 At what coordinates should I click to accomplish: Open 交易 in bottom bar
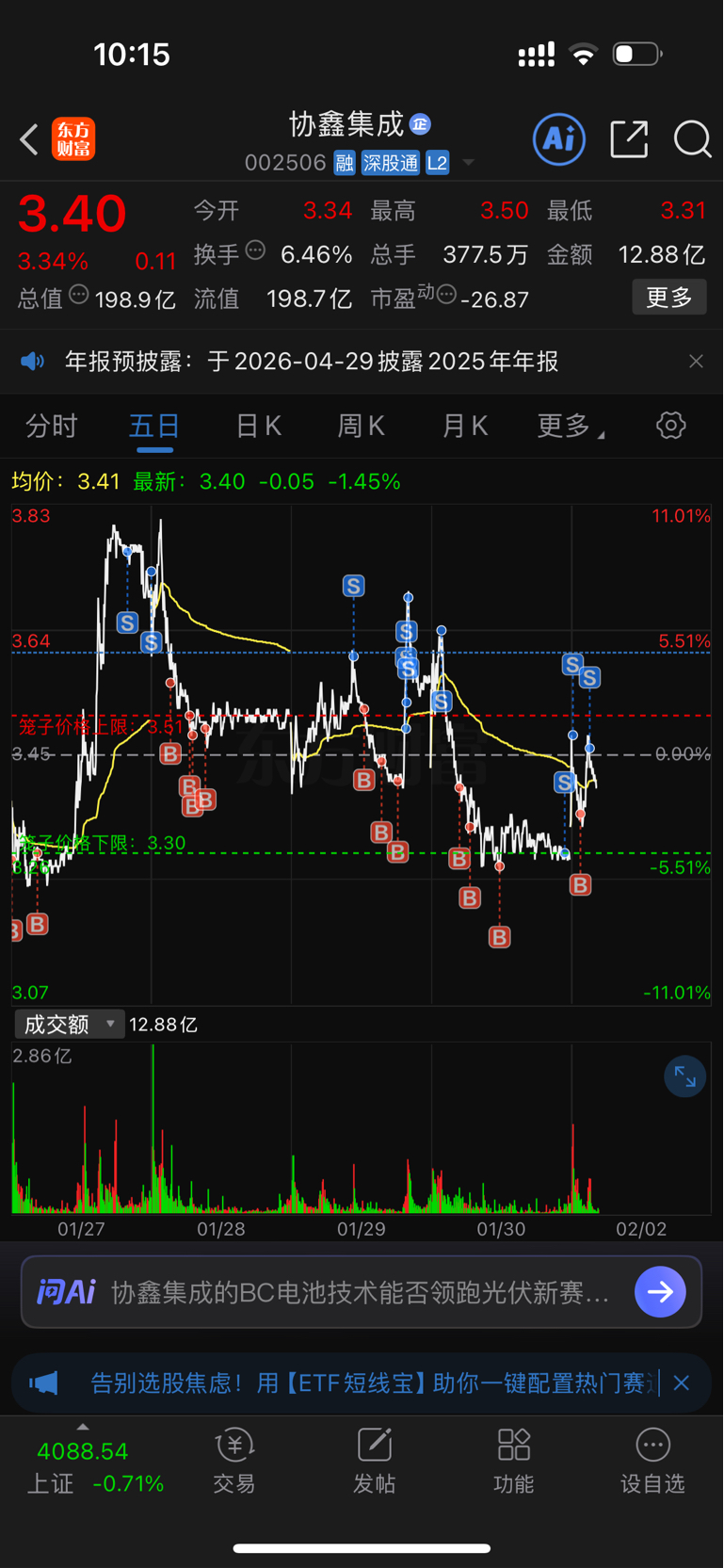coord(234,1462)
